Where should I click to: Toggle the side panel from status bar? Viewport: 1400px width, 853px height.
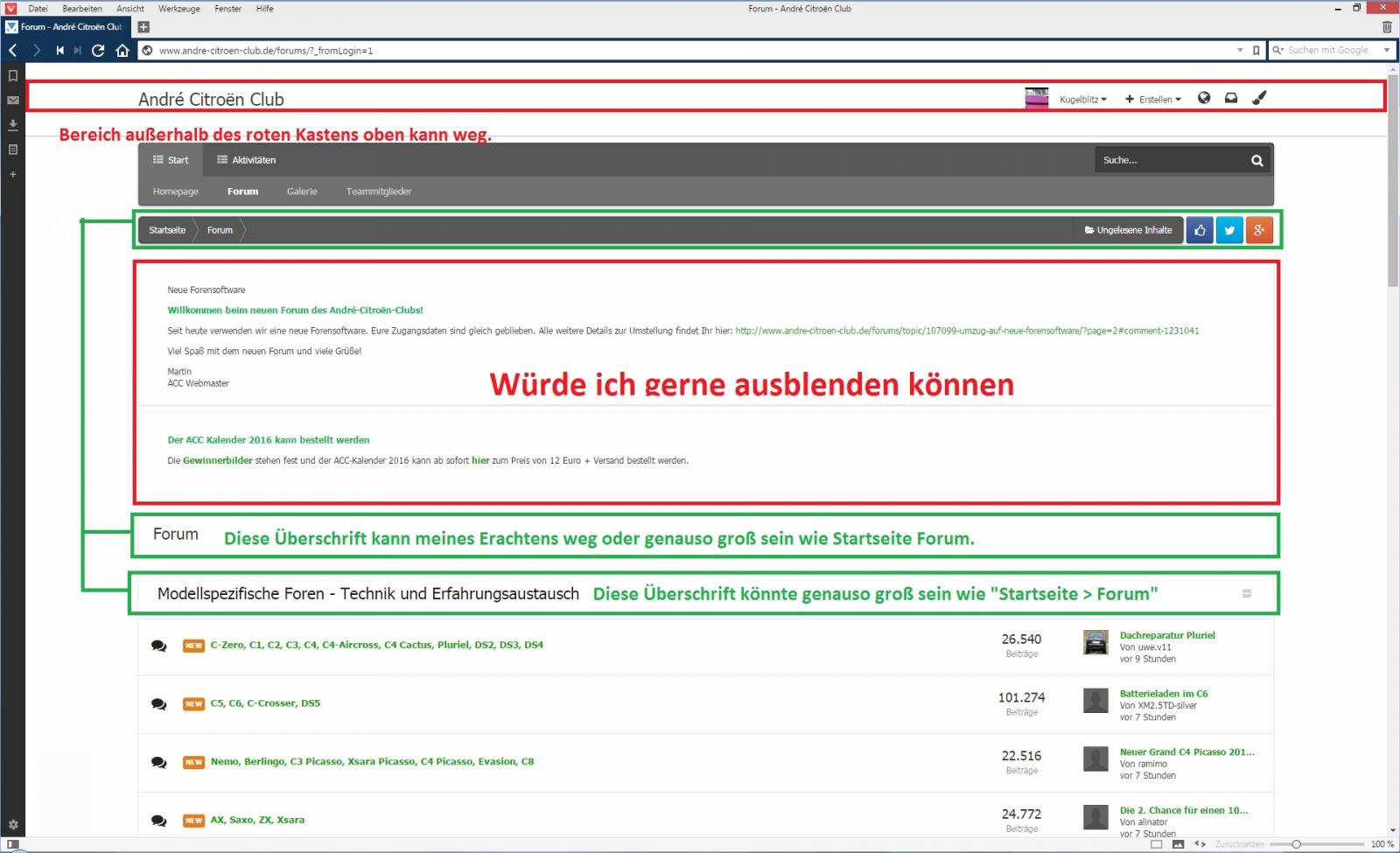13,844
